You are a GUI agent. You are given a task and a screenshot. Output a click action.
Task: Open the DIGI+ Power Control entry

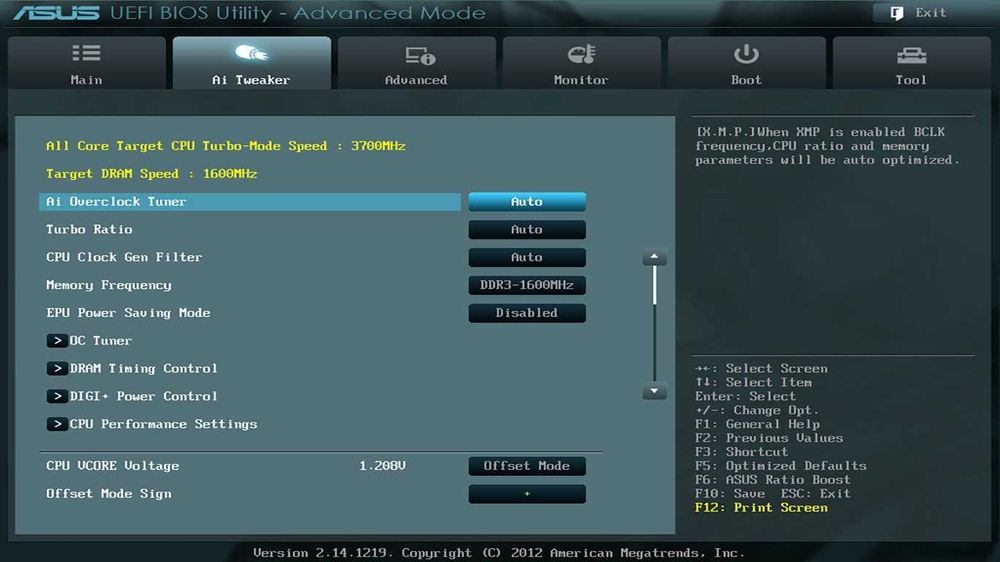point(143,396)
